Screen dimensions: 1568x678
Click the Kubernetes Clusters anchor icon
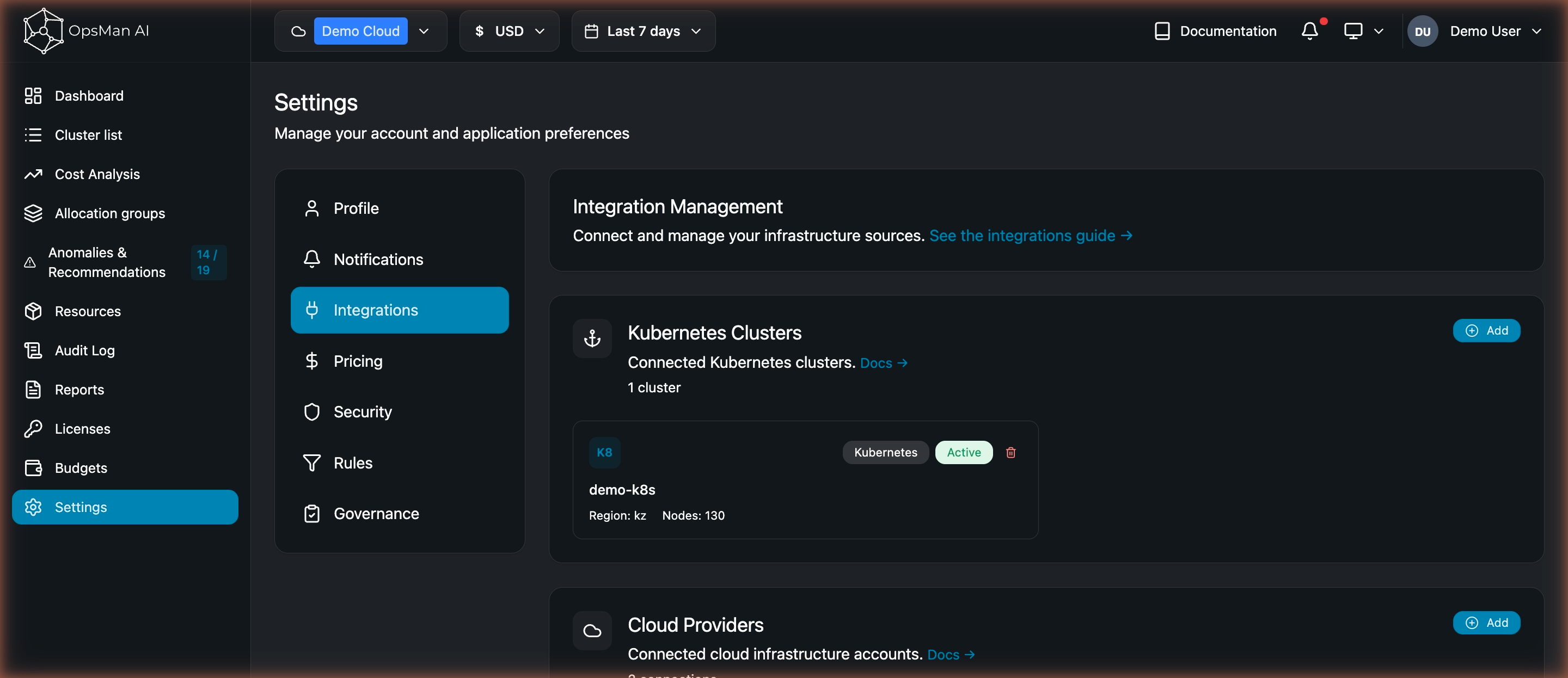click(x=592, y=338)
